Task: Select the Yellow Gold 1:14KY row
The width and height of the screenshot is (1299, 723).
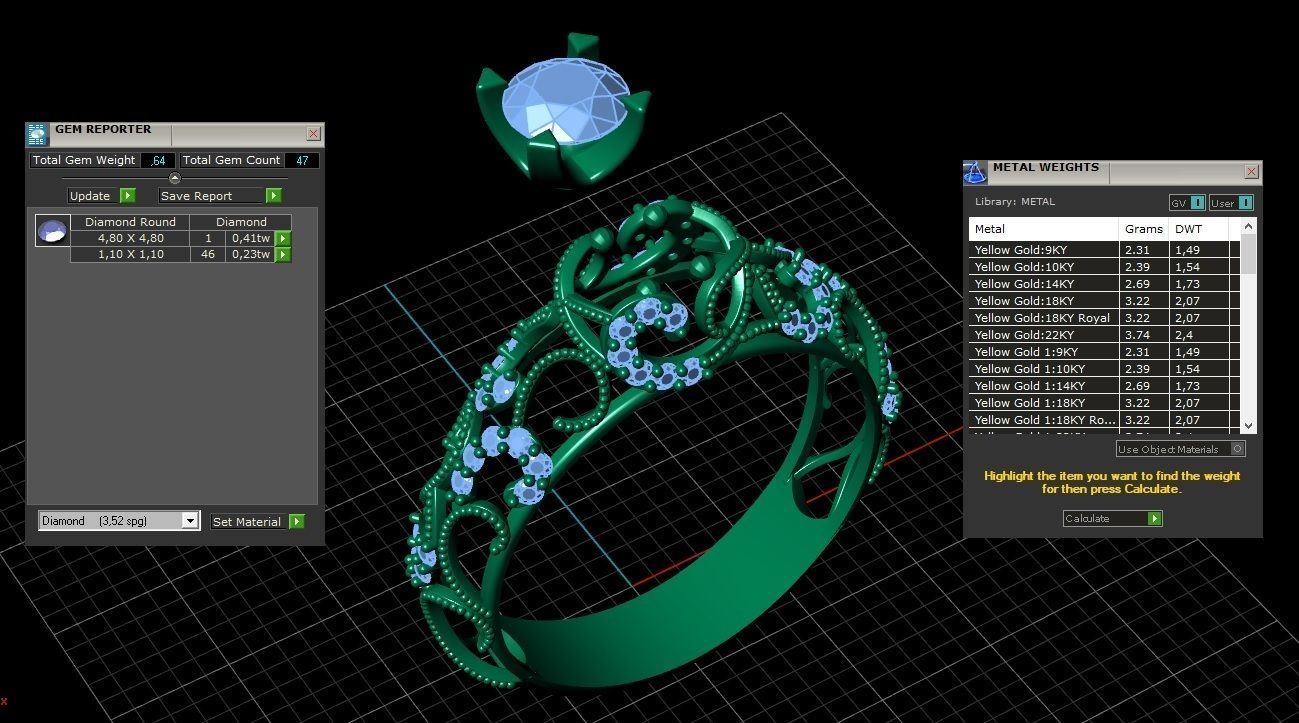Action: pyautogui.click(x=1104, y=386)
